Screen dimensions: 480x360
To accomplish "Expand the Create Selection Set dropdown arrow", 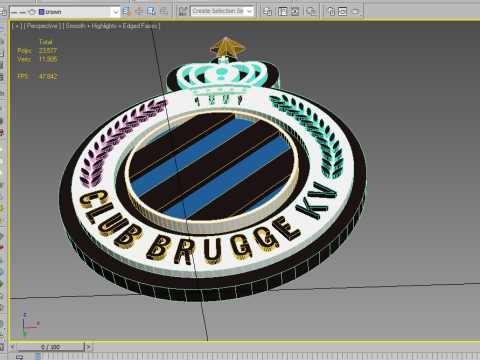I will [250, 11].
